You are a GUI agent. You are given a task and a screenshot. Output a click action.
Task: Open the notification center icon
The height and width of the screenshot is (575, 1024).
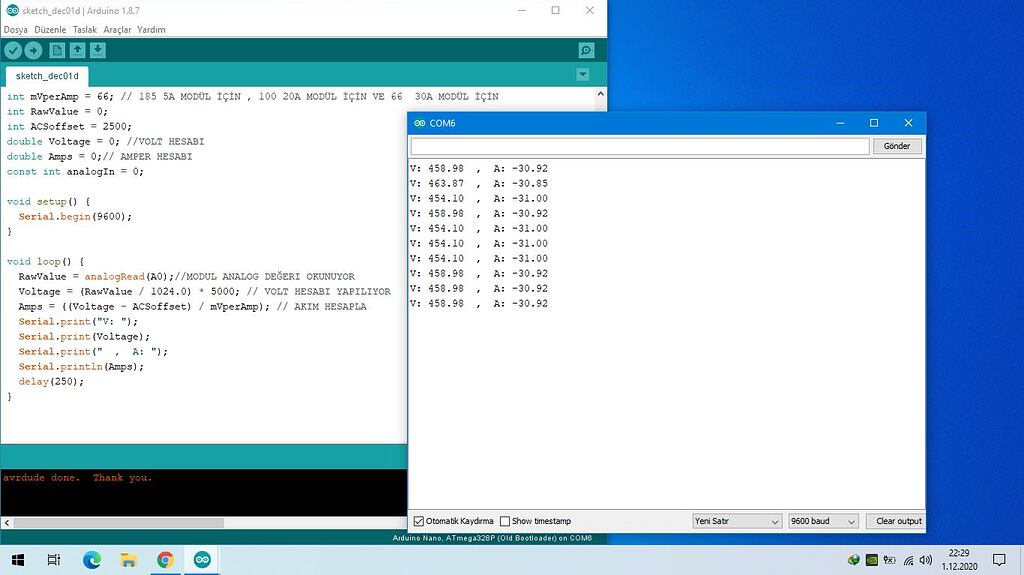(x=999, y=560)
